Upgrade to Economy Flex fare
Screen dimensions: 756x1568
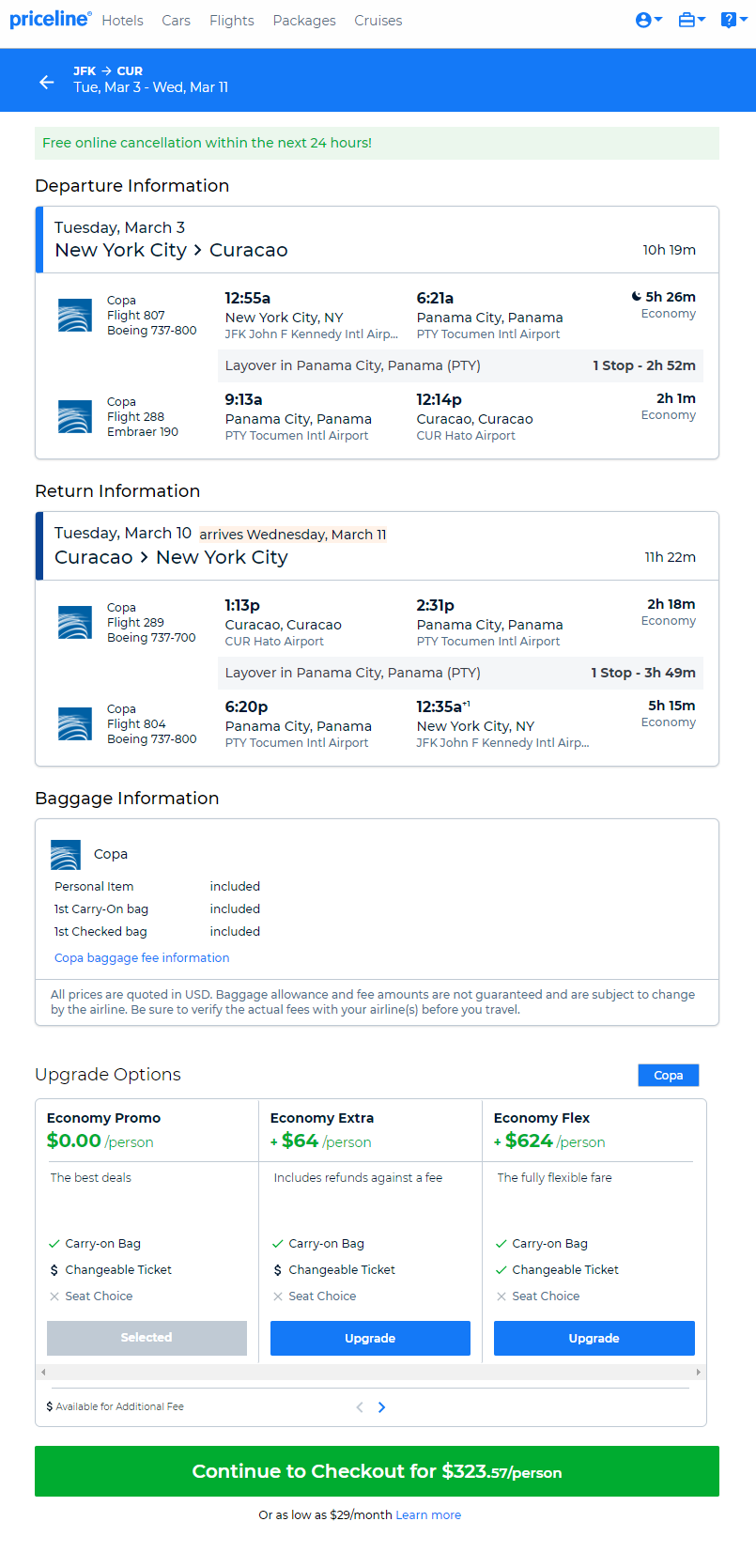click(x=594, y=1339)
